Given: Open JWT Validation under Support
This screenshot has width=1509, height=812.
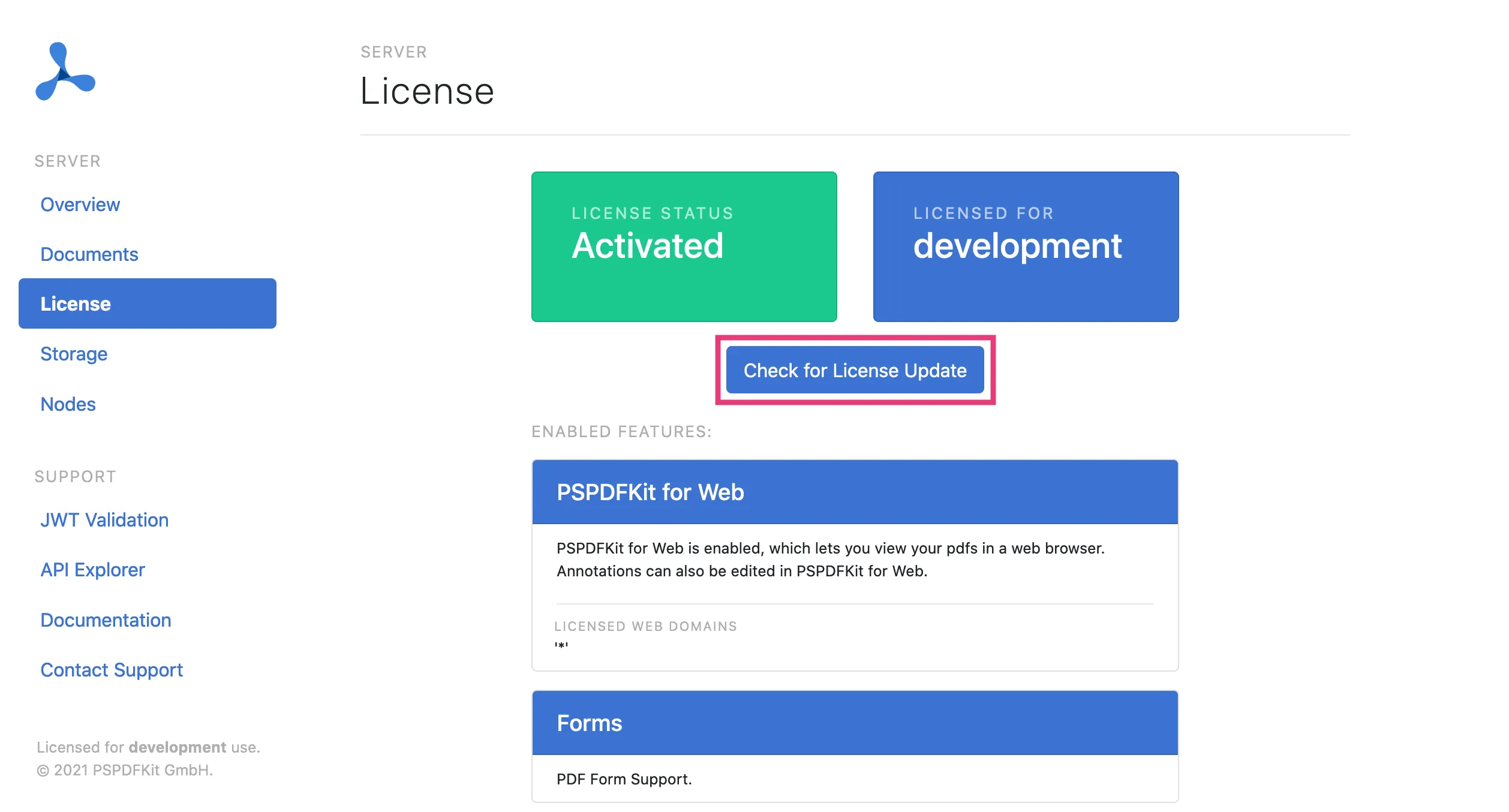Looking at the screenshot, I should (x=104, y=520).
